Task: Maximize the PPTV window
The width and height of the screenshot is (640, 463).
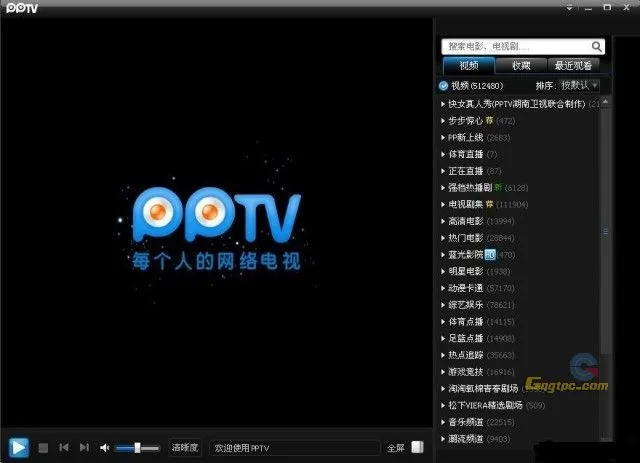Action: click(607, 7)
